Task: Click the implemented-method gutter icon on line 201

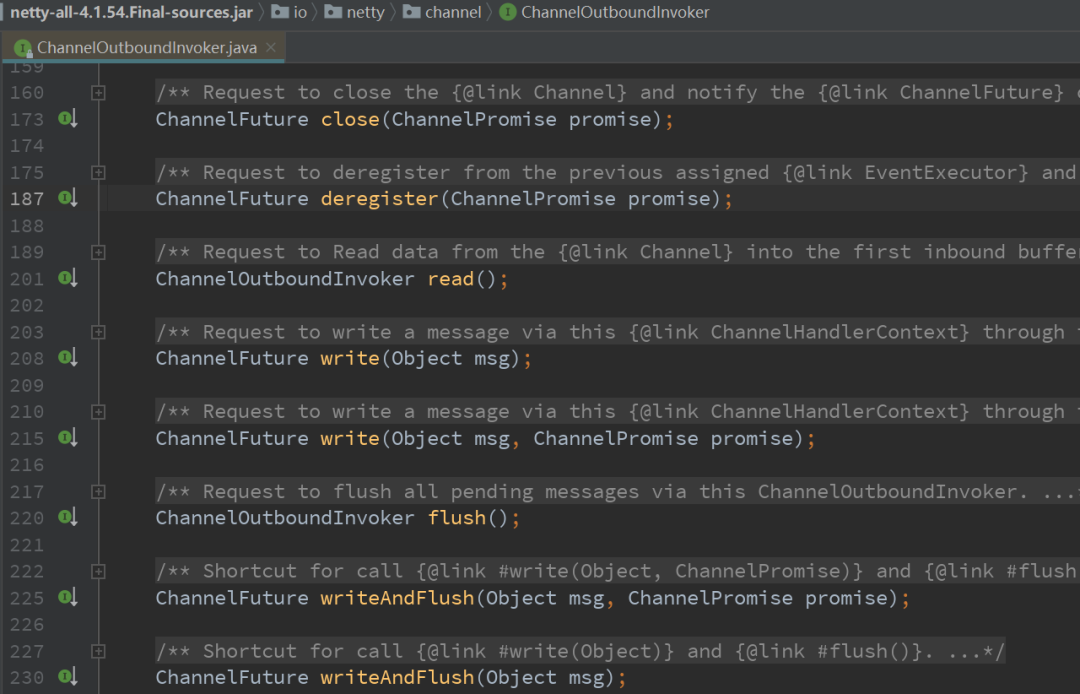Action: (x=68, y=279)
